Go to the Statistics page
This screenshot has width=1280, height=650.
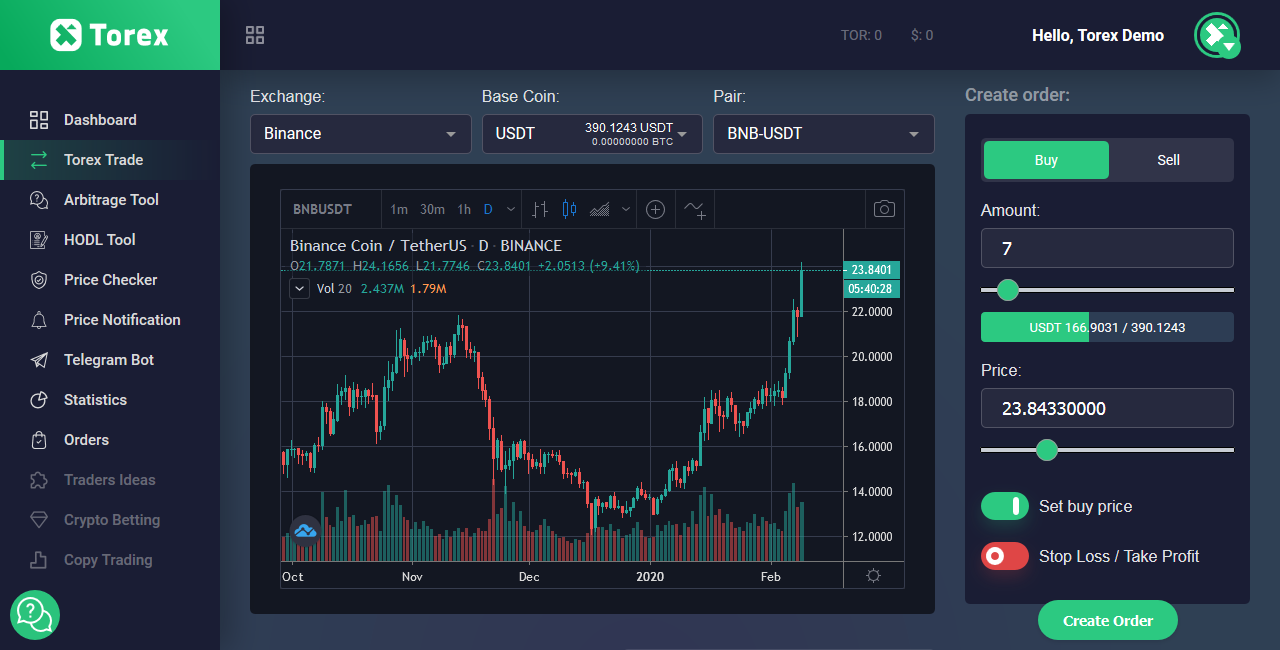pos(110,399)
